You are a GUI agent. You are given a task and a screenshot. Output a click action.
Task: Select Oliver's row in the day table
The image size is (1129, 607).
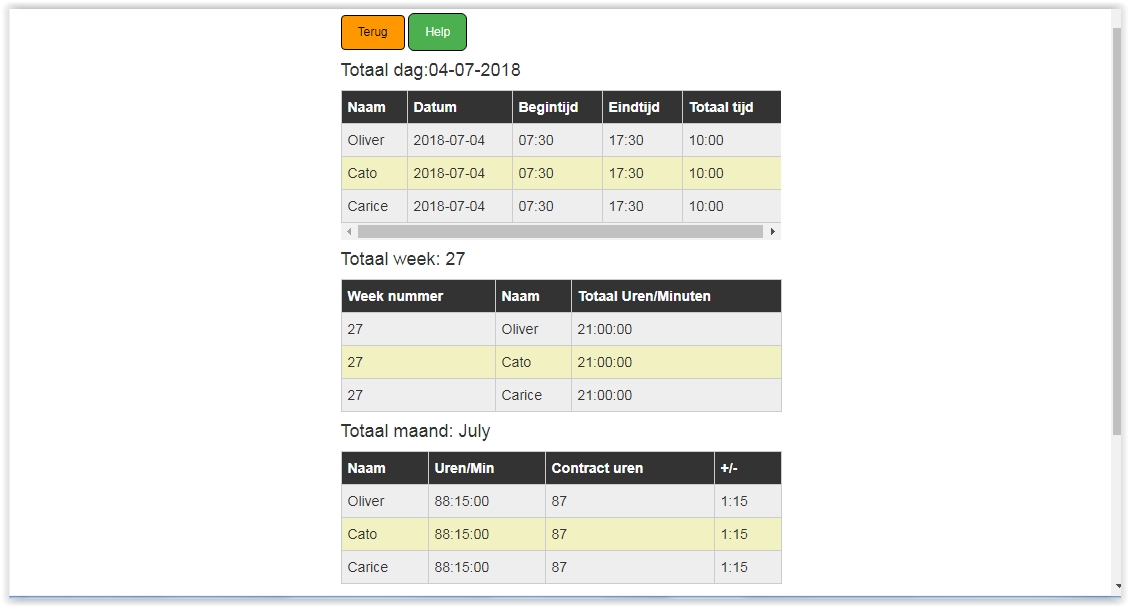point(366,140)
